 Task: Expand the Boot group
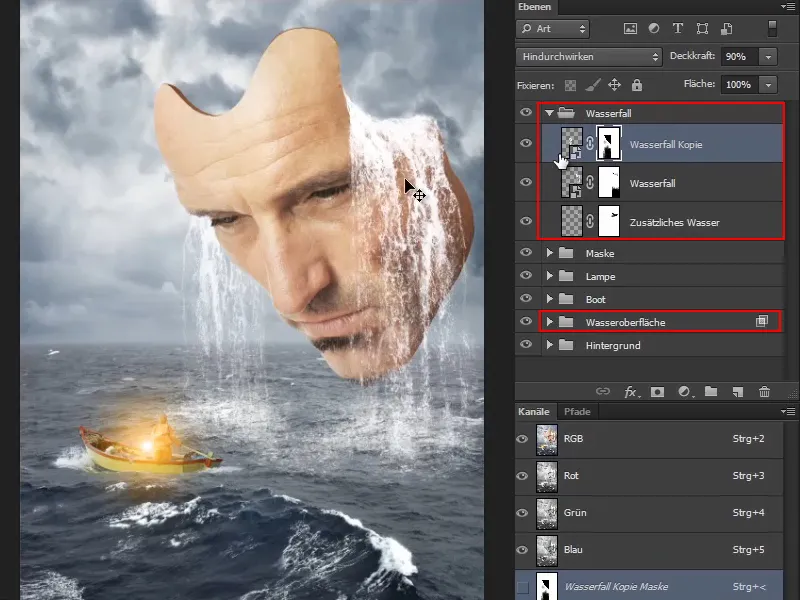point(549,298)
